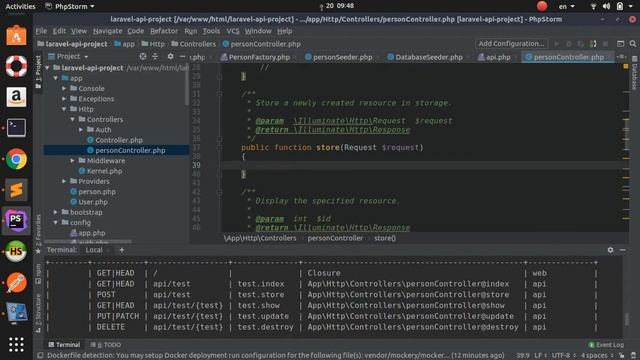This screenshot has width=640, height=360.
Task: Click the Controllers breadcrumb in navigation bar
Action: [193, 44]
